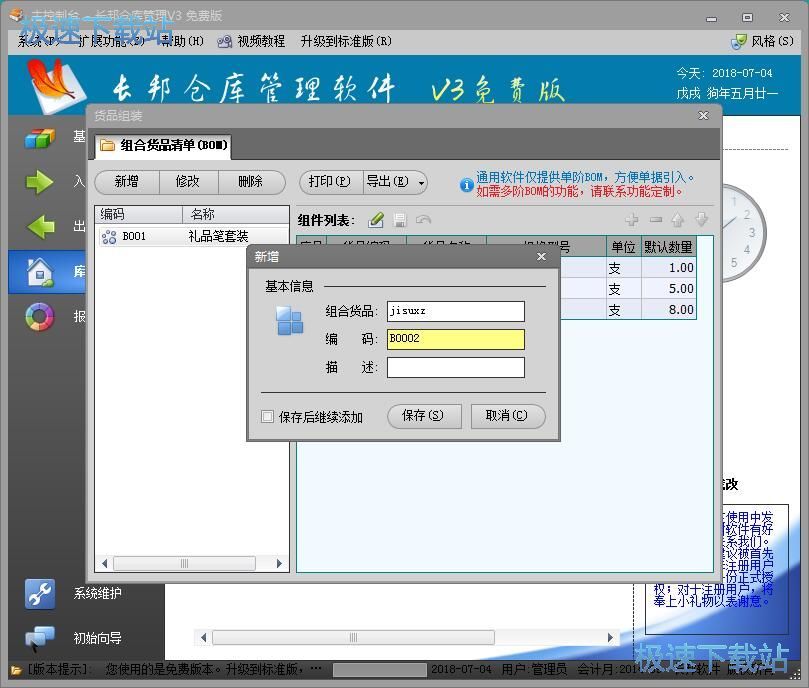Click the 新增 button in toolbar
The height and width of the screenshot is (688, 809).
(x=127, y=182)
